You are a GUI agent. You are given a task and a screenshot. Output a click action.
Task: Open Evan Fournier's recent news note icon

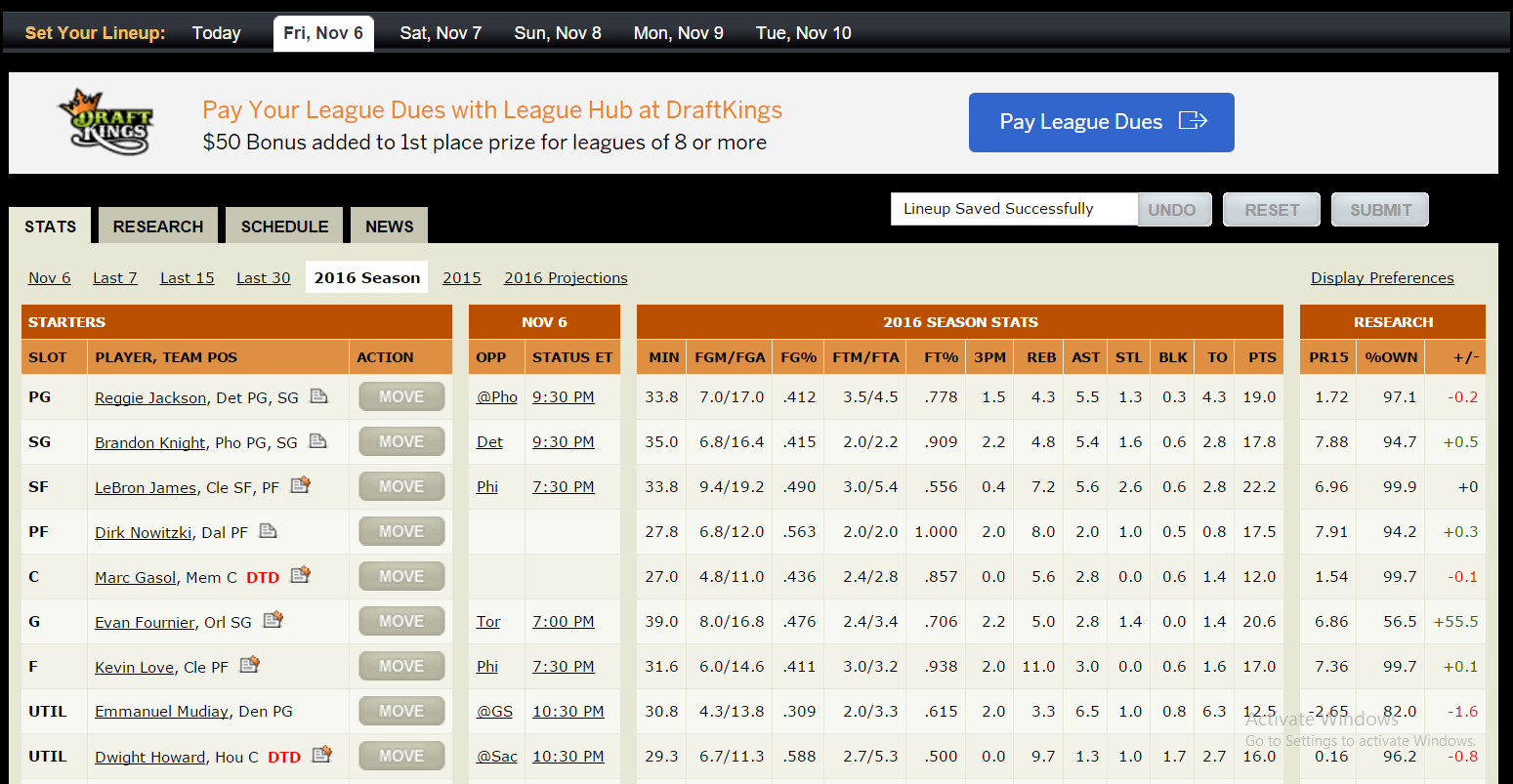pyautogui.click(x=273, y=620)
